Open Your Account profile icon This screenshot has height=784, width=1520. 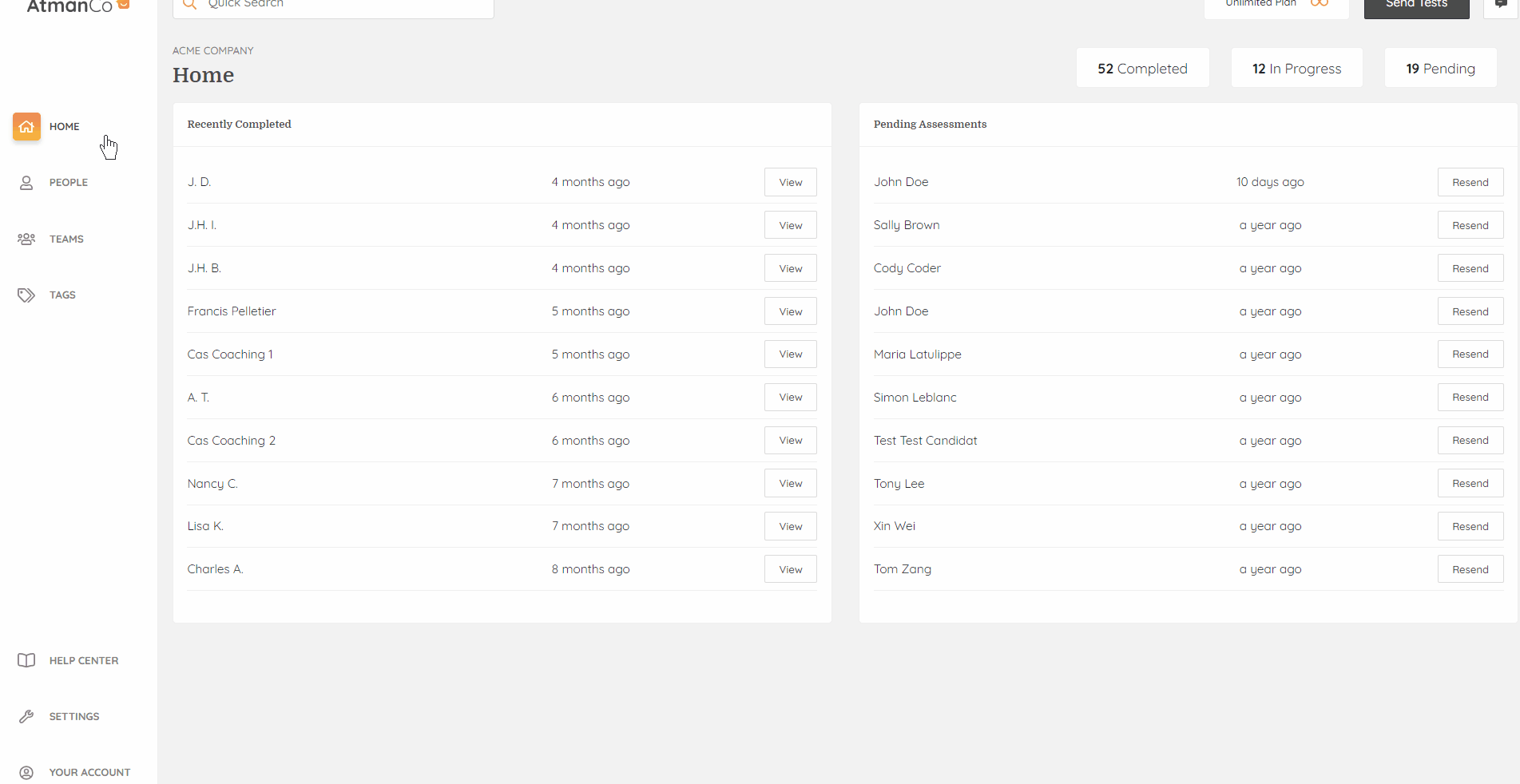coord(26,772)
